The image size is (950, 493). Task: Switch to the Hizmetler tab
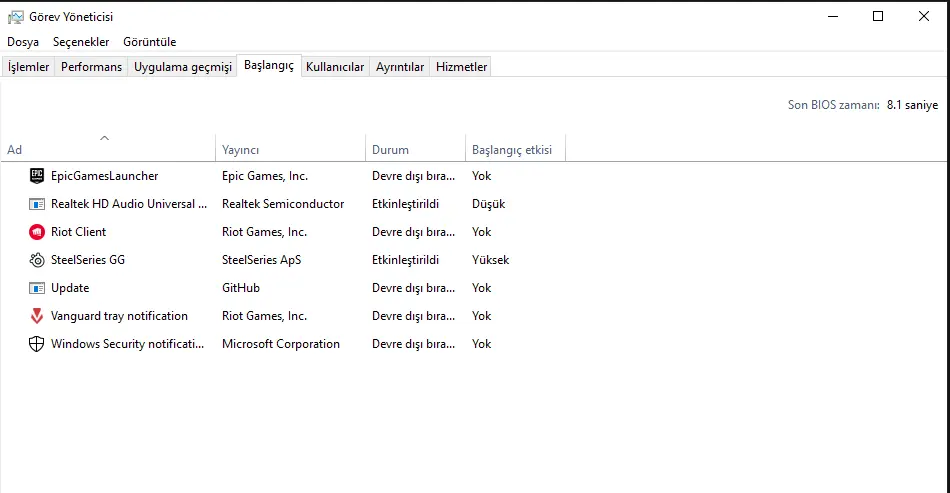pos(462,67)
